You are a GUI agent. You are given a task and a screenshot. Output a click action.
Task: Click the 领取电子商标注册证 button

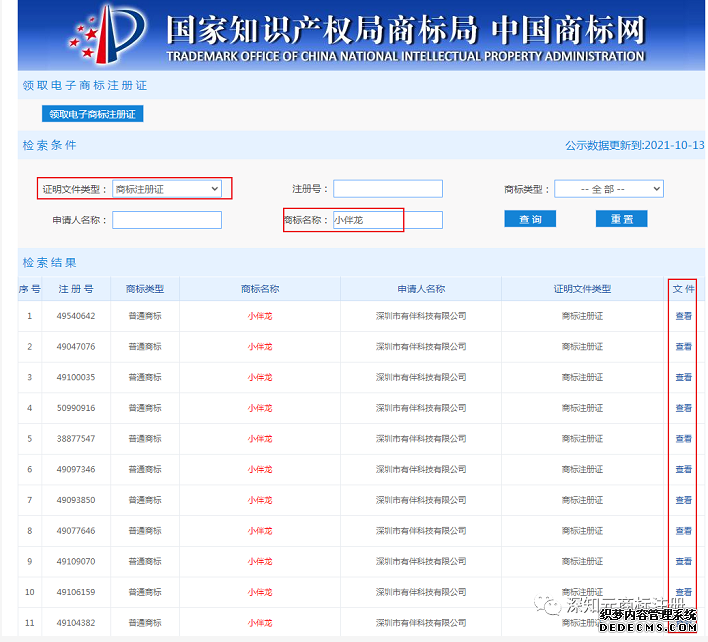point(93,114)
